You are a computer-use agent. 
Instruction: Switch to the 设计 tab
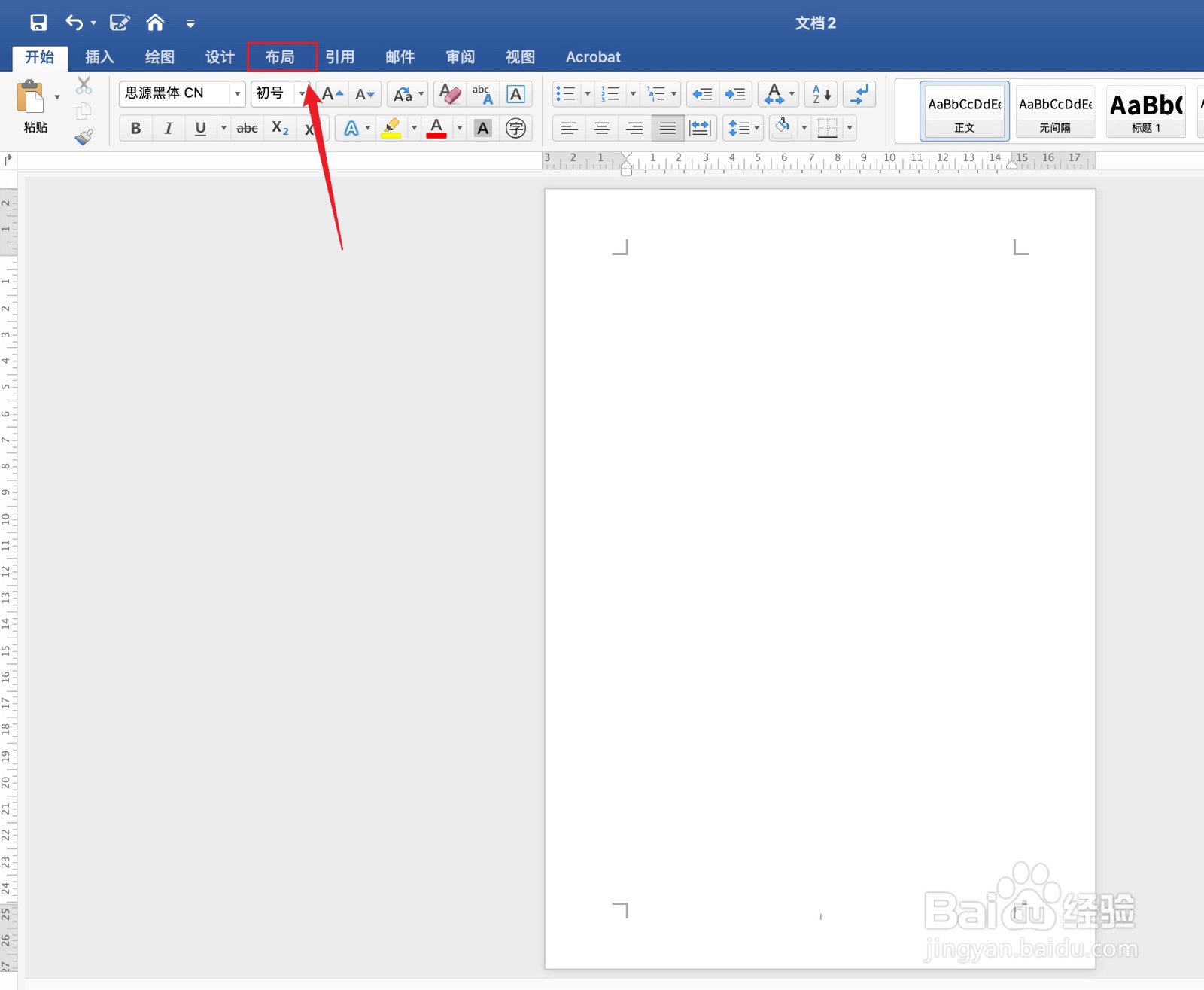[x=220, y=57]
